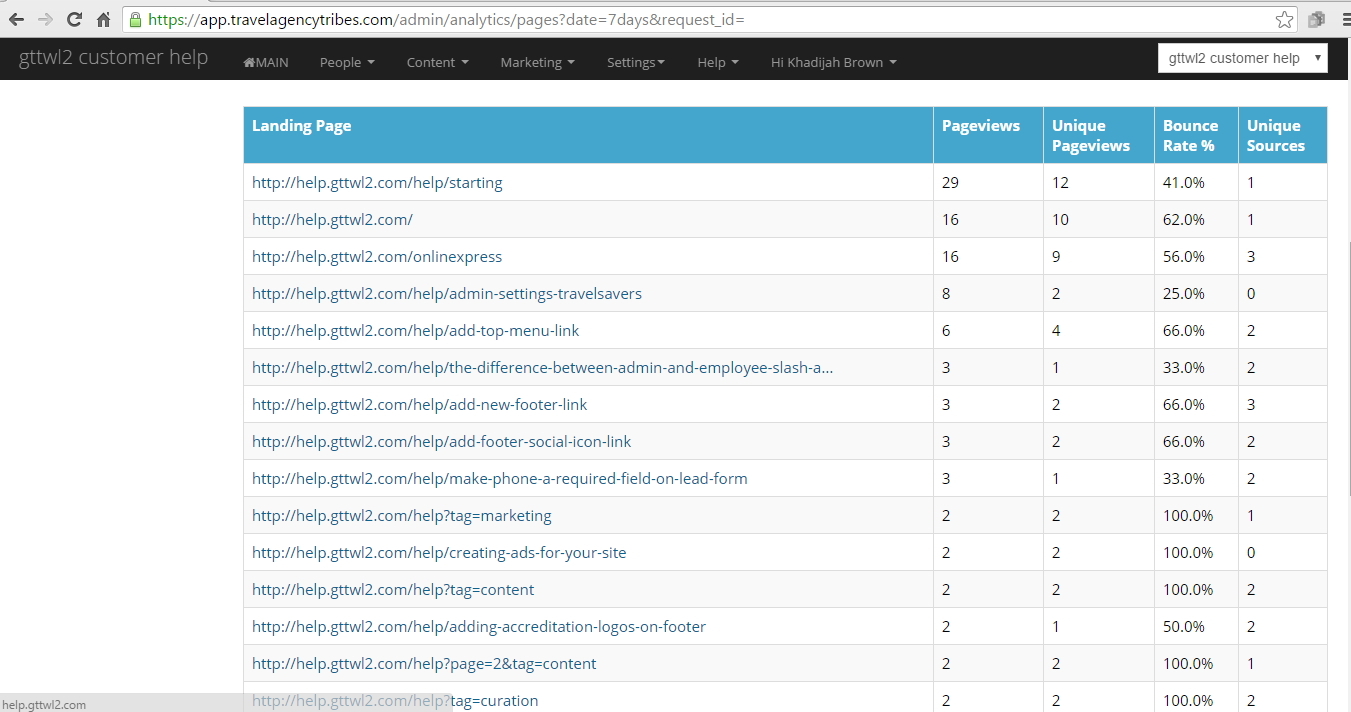
Task: Expand the Marketing dropdown menu
Action: 537,62
